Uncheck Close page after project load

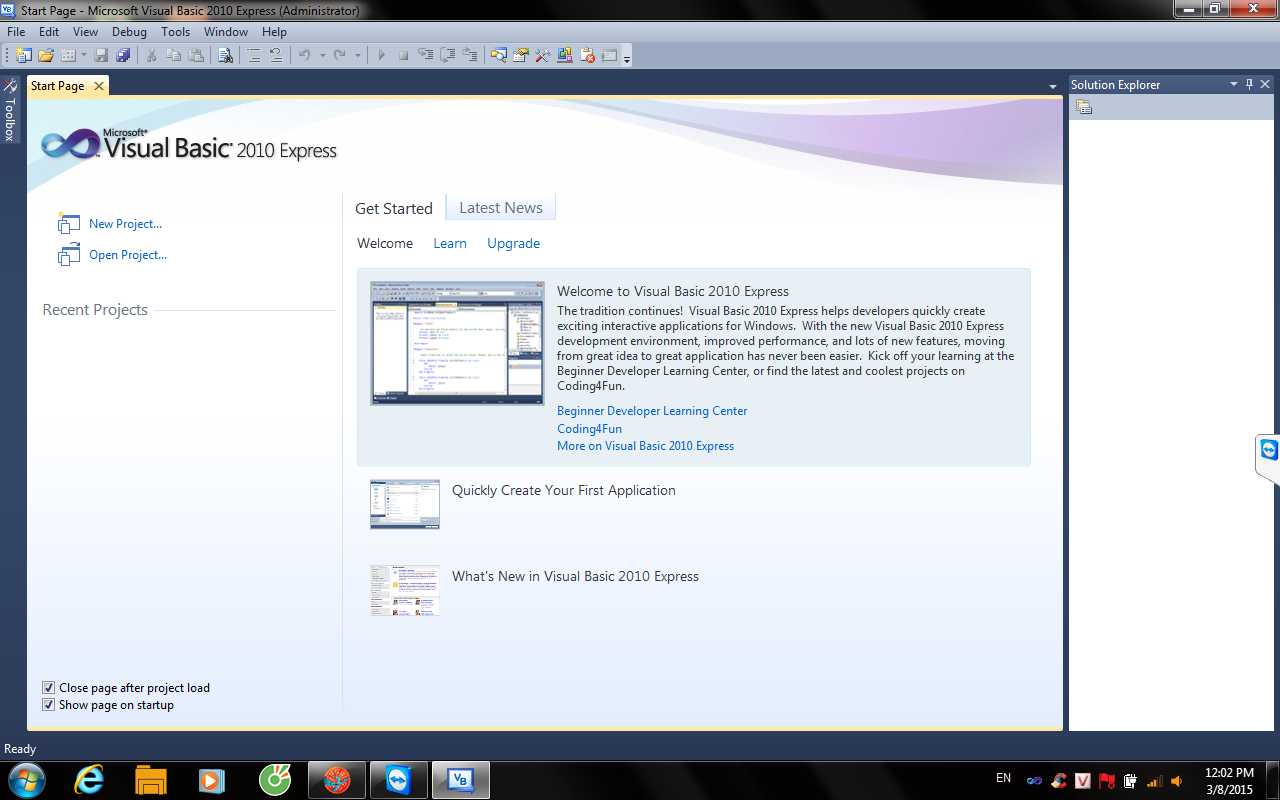48,688
